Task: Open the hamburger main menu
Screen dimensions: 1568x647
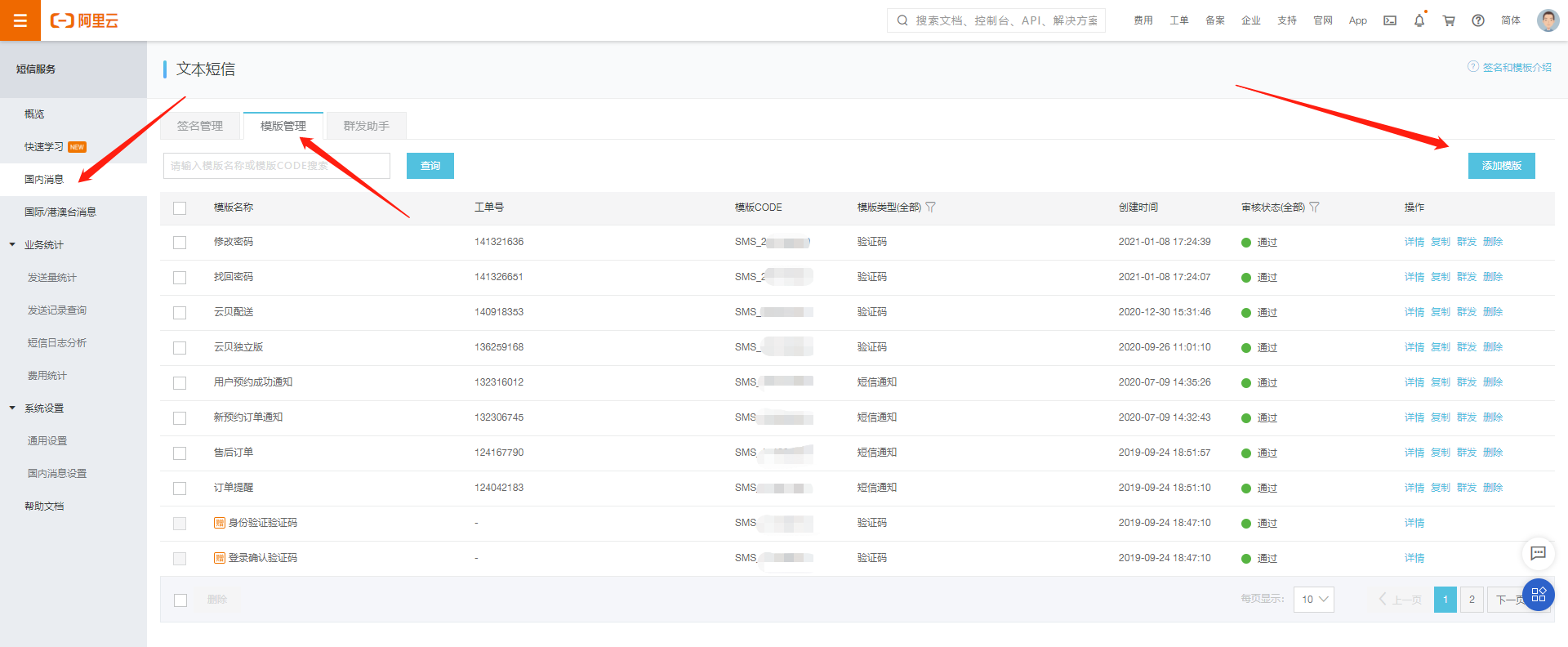Action: [20, 20]
